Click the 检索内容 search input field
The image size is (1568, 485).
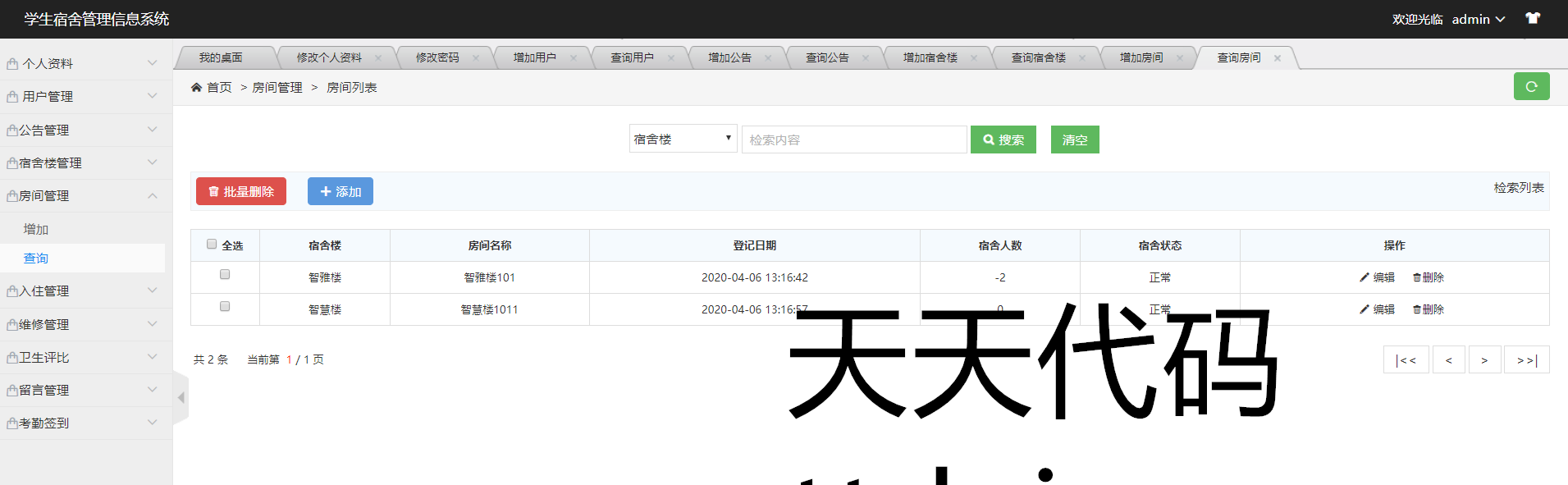click(x=853, y=140)
